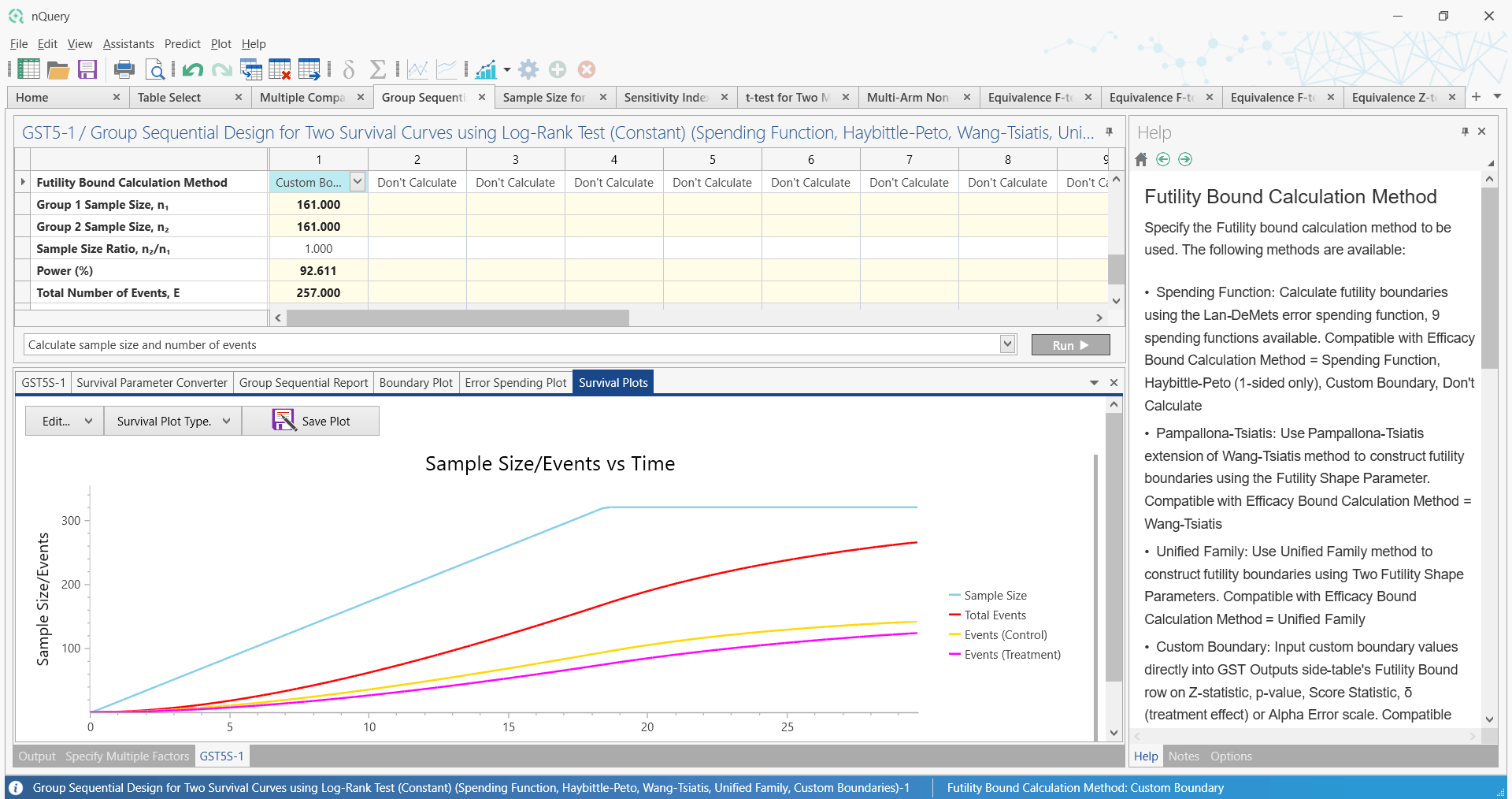Click Events (Treatment) legend entry

[1005, 655]
